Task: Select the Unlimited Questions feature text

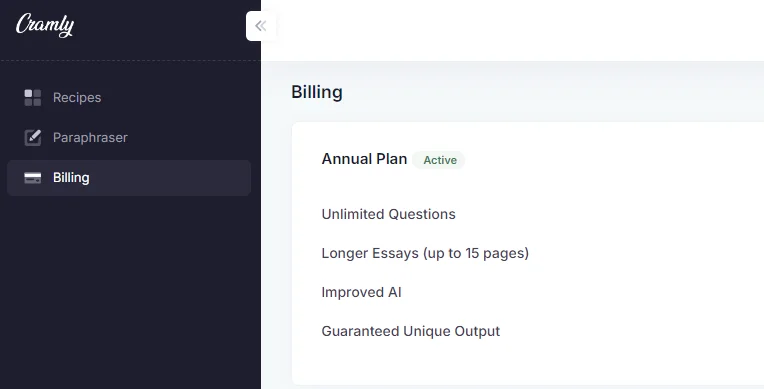Action: (x=388, y=214)
